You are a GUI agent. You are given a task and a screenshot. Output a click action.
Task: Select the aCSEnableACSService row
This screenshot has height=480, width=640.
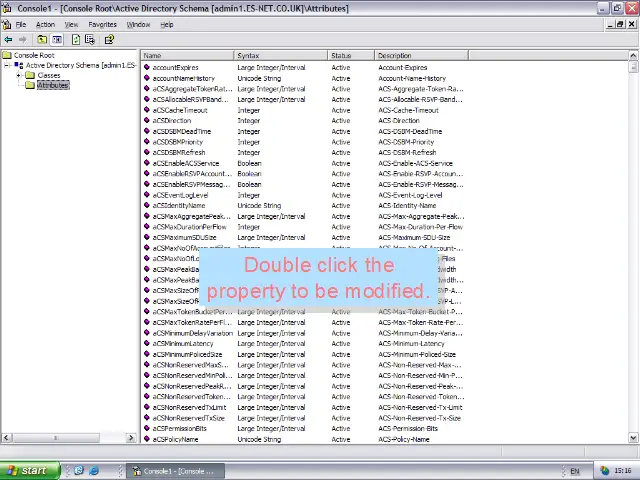(x=304, y=163)
